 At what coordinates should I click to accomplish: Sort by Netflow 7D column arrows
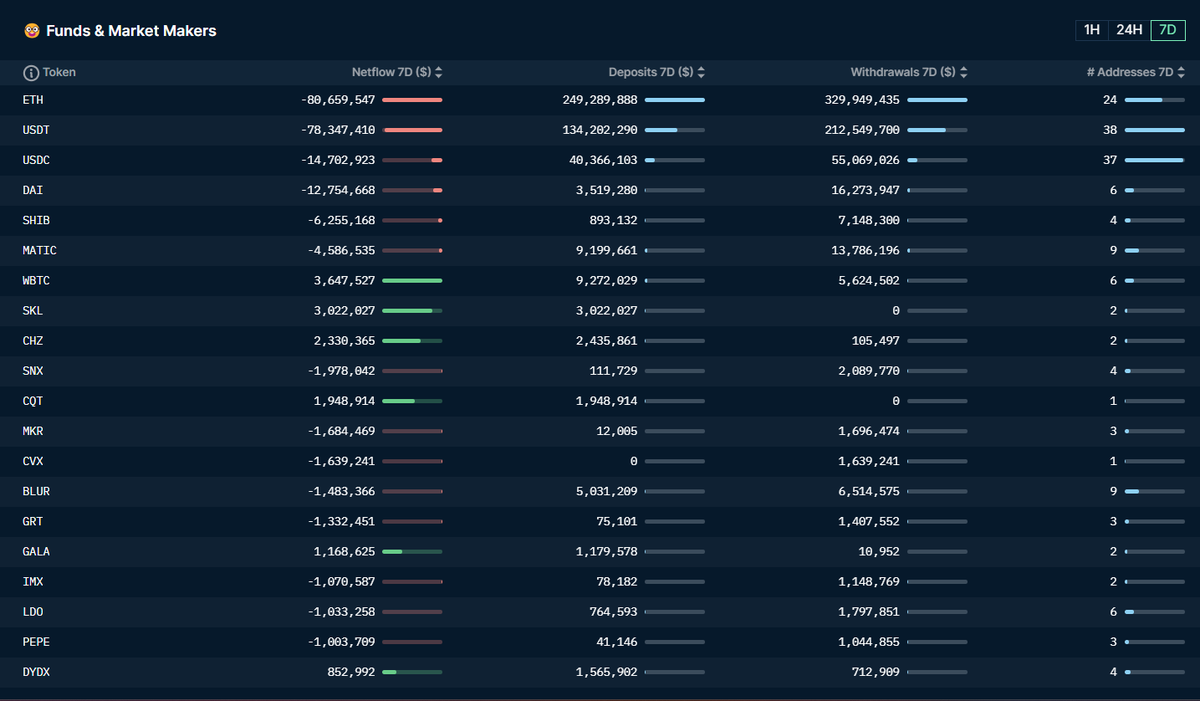click(x=439, y=73)
